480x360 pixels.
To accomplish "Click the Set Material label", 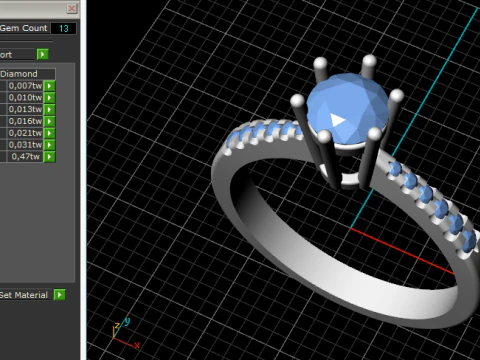I will click(24, 295).
